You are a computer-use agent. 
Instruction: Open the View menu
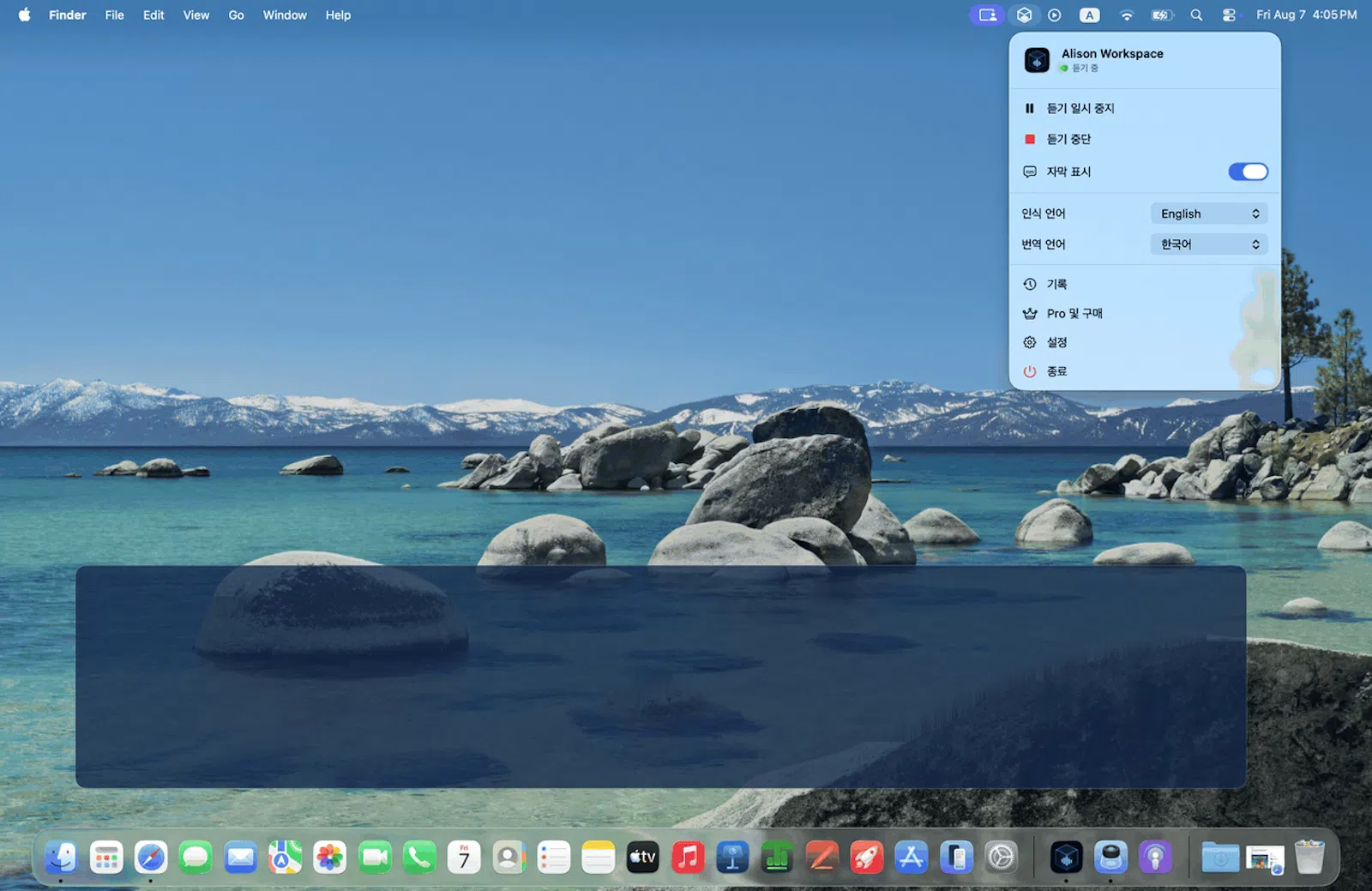point(196,15)
